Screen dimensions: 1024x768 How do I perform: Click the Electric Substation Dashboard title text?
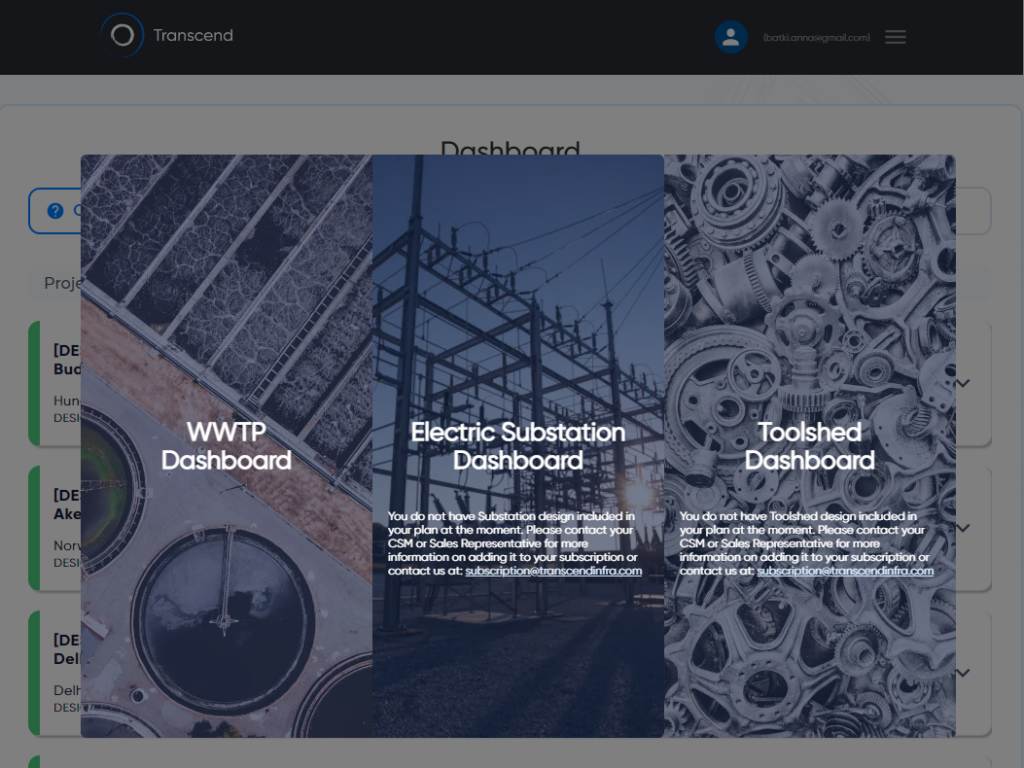(x=518, y=446)
